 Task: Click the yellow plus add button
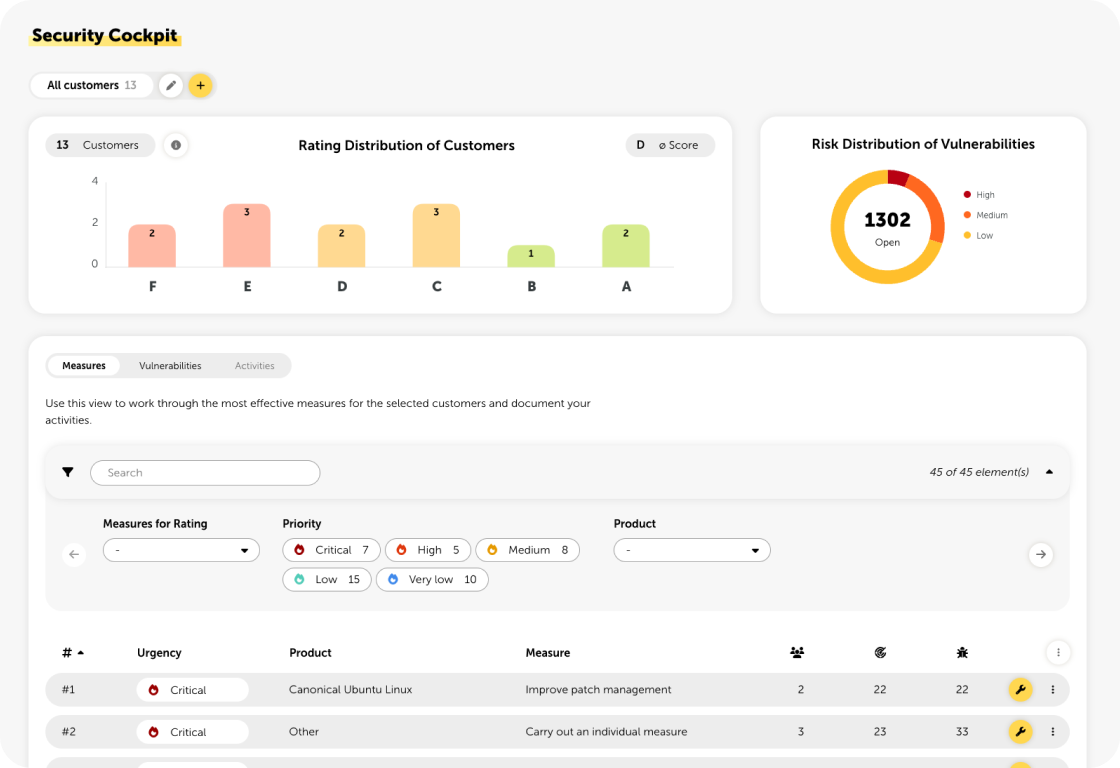200,86
